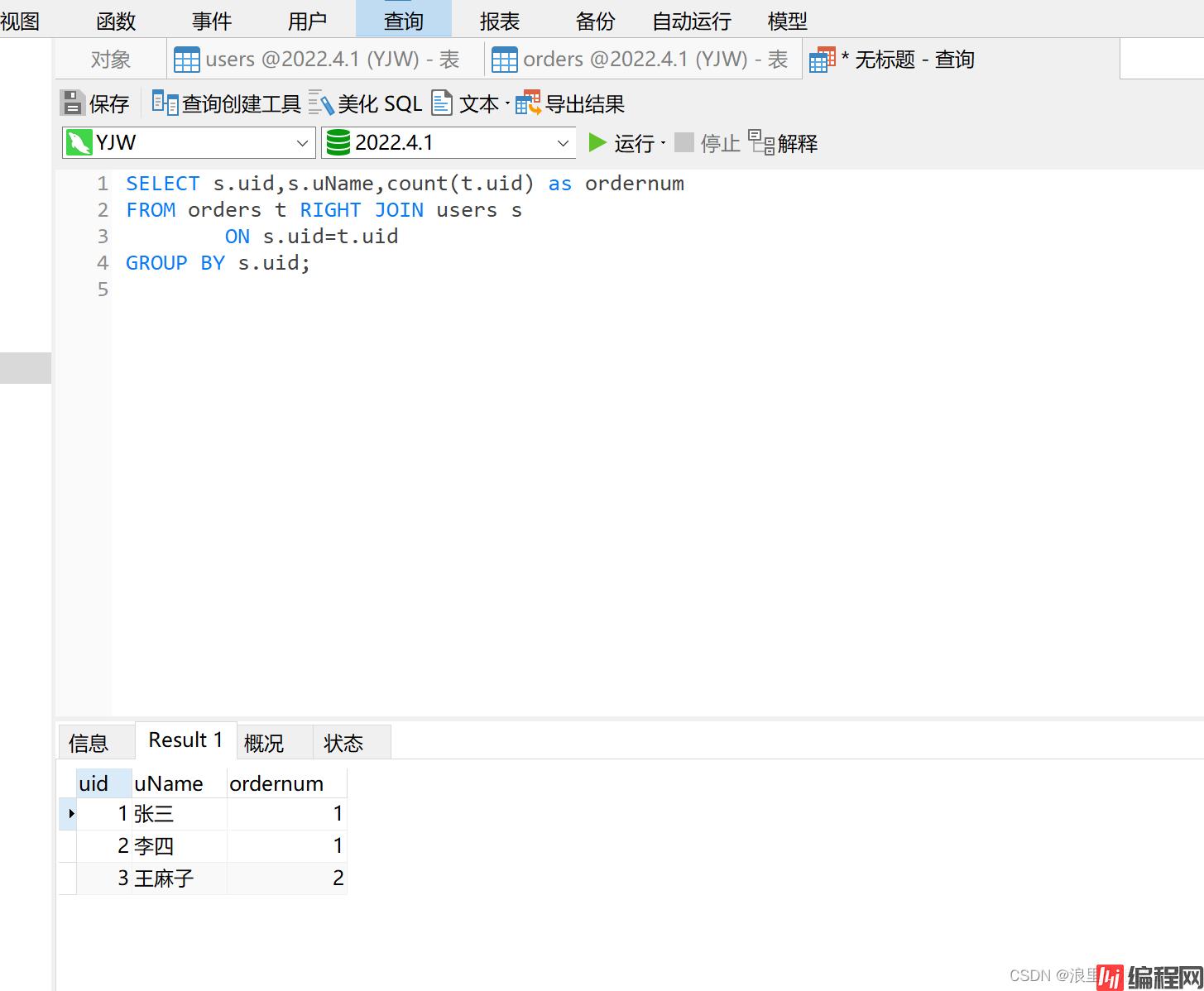Switch to the orders table tab
Viewport: 1204px width, 991px height.
(x=643, y=60)
